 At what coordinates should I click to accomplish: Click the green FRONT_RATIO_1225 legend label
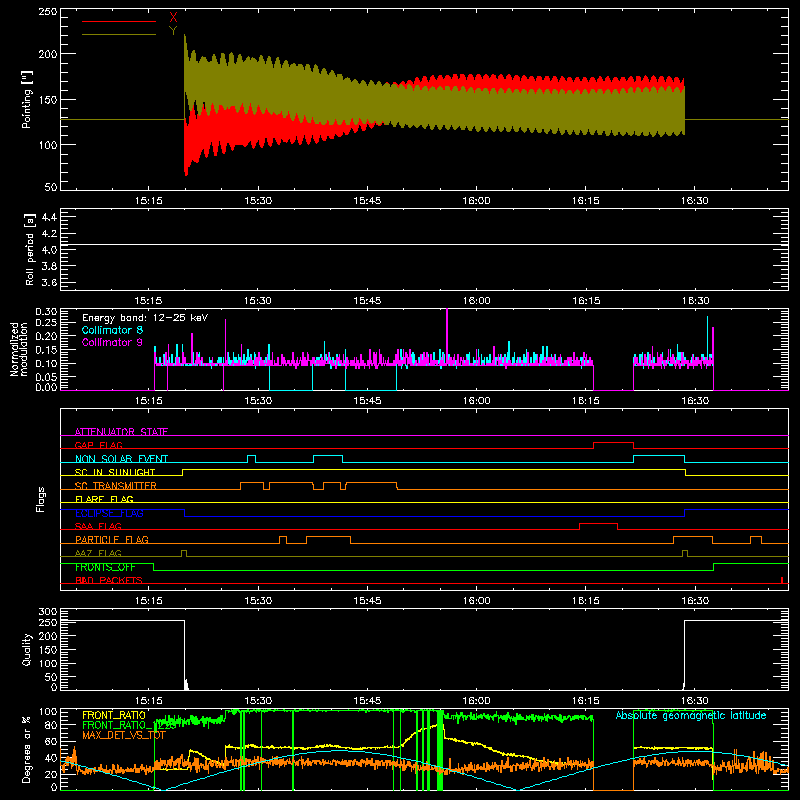click(129, 725)
